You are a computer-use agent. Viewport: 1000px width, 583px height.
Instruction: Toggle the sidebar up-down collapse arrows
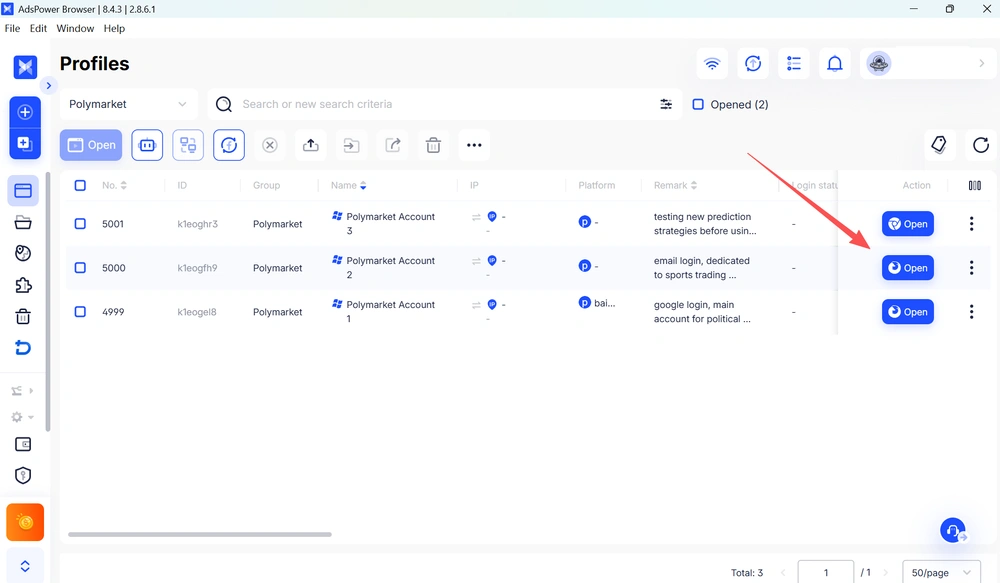pos(25,566)
